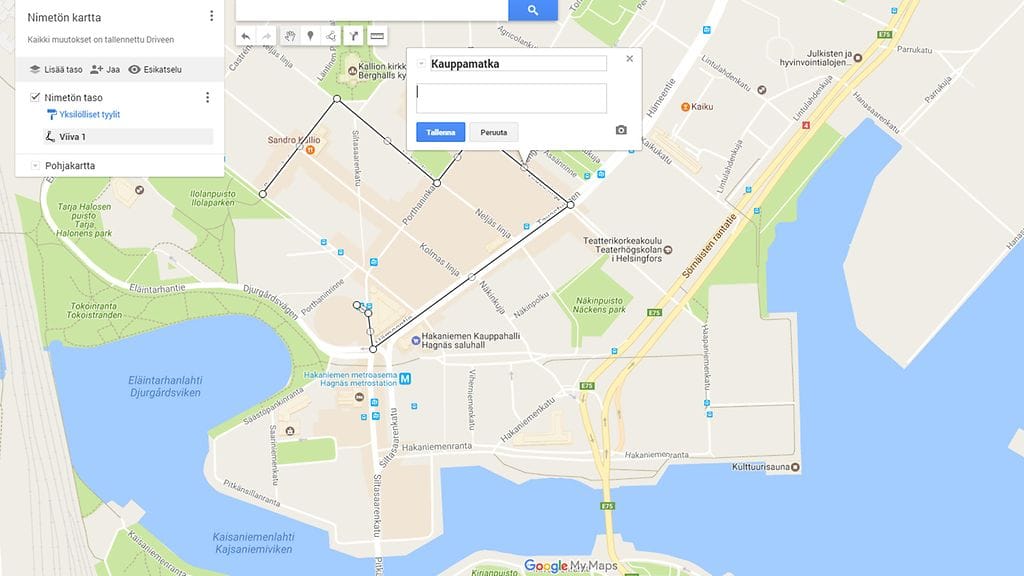This screenshot has width=1024, height=576.
Task: Save the line with the Tallenna button
Action: [441, 132]
